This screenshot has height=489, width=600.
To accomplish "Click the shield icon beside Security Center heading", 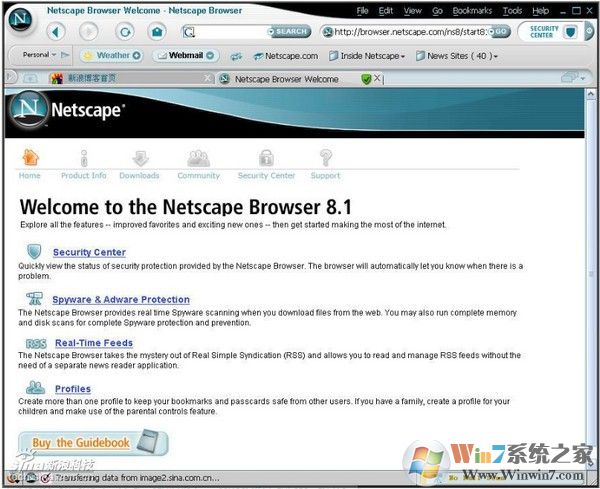I will (34, 251).
